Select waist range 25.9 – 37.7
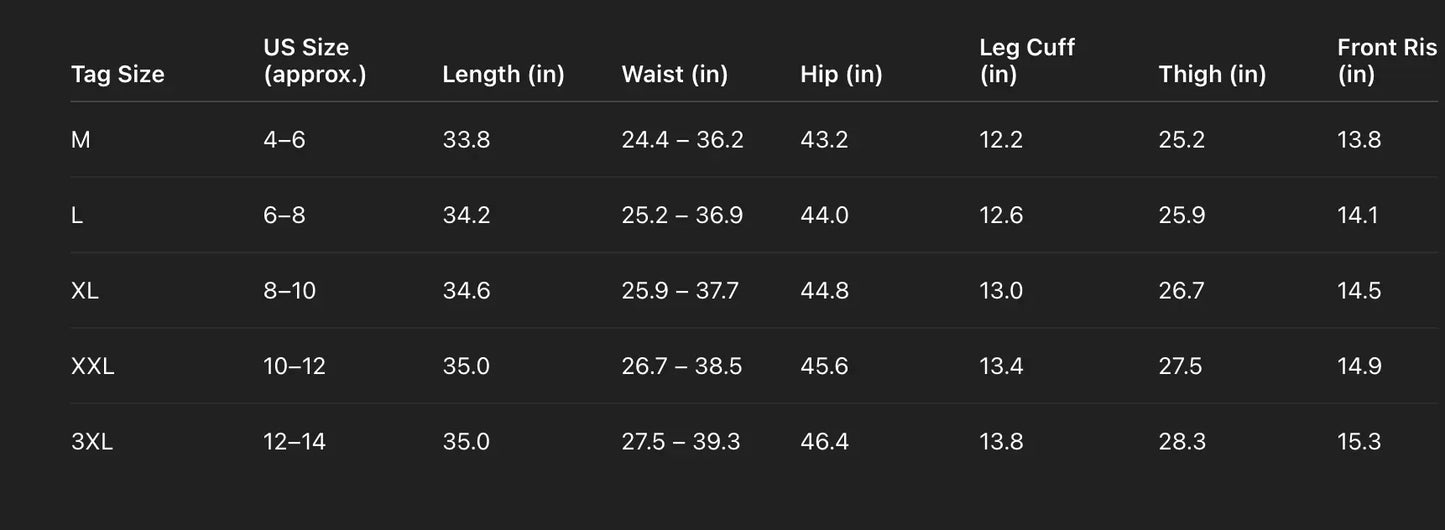The width and height of the screenshot is (1445, 530). pyautogui.click(x=680, y=291)
